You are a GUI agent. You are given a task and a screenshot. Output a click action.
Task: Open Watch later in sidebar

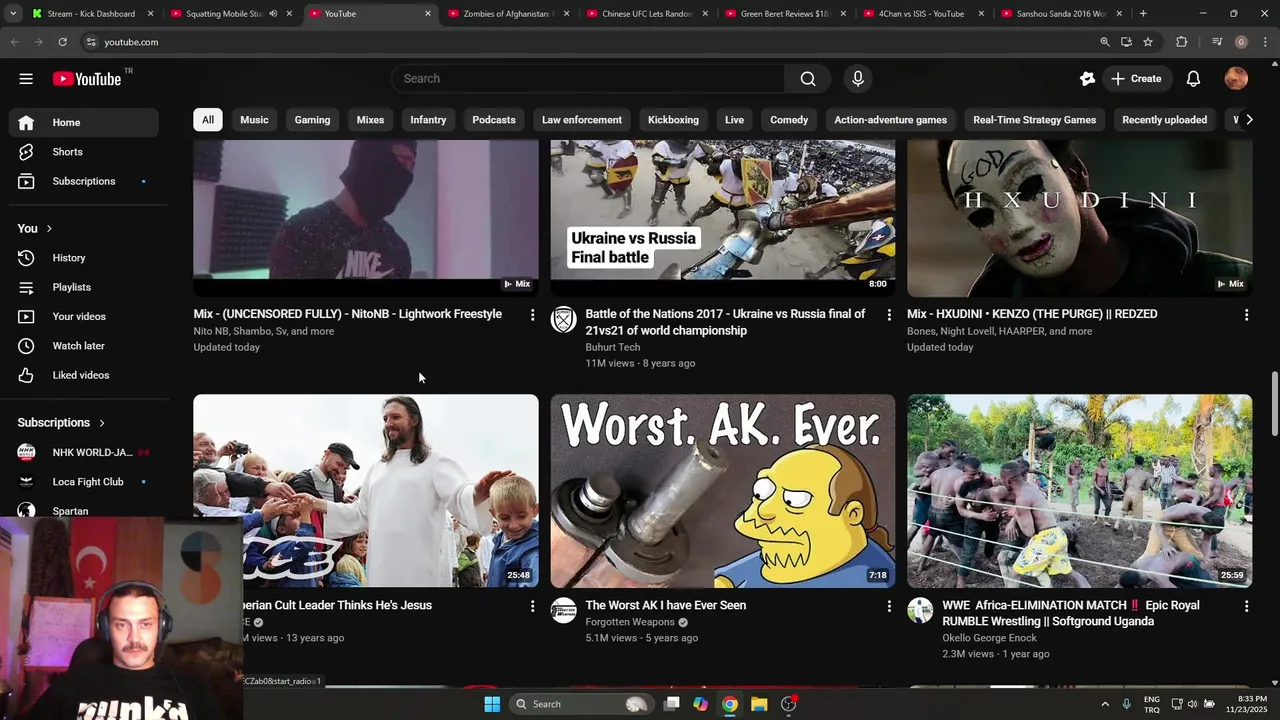coord(84,346)
